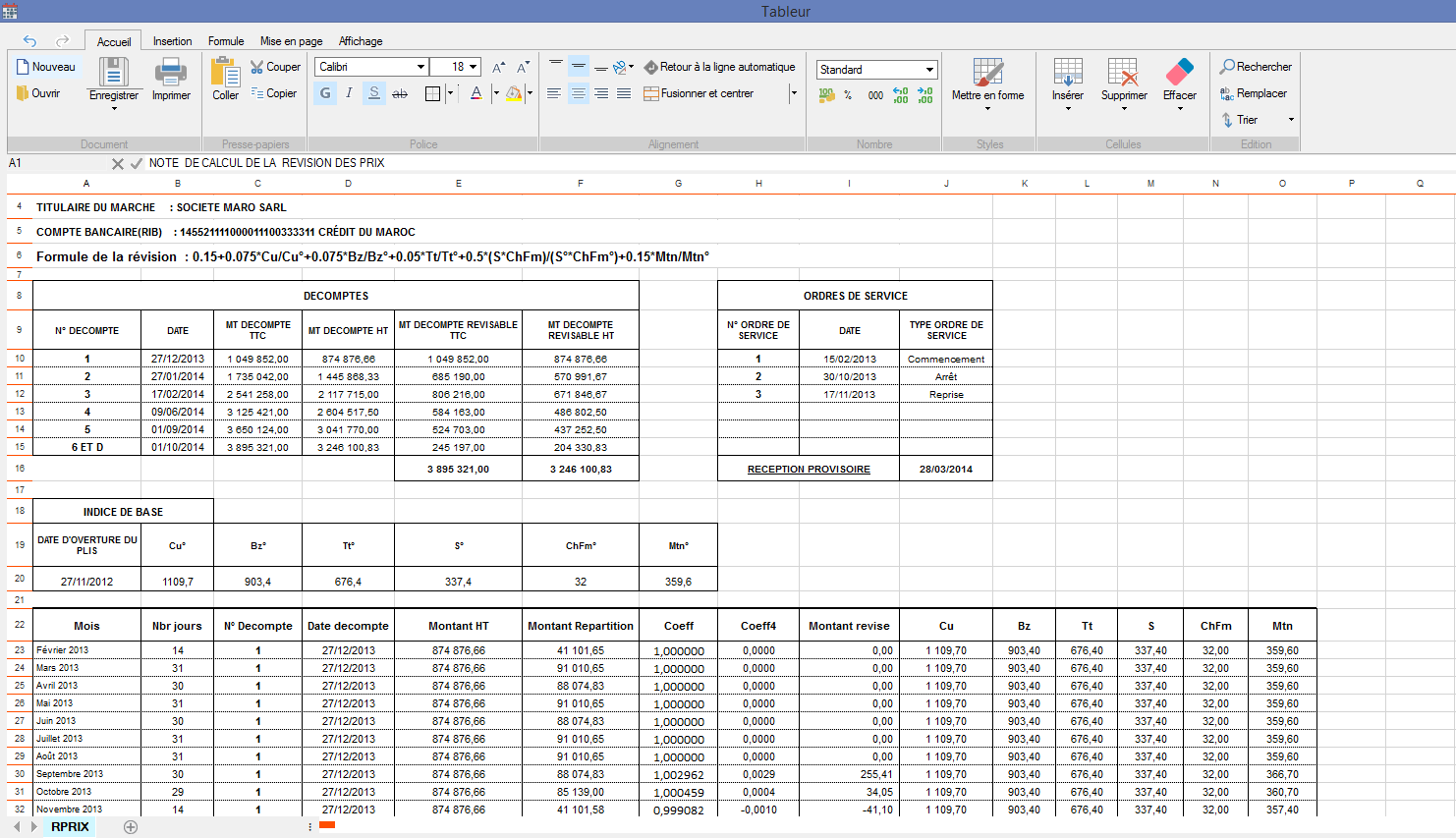1456x838 pixels.
Task: Click Fusionner et centrer button
Action: point(699,93)
